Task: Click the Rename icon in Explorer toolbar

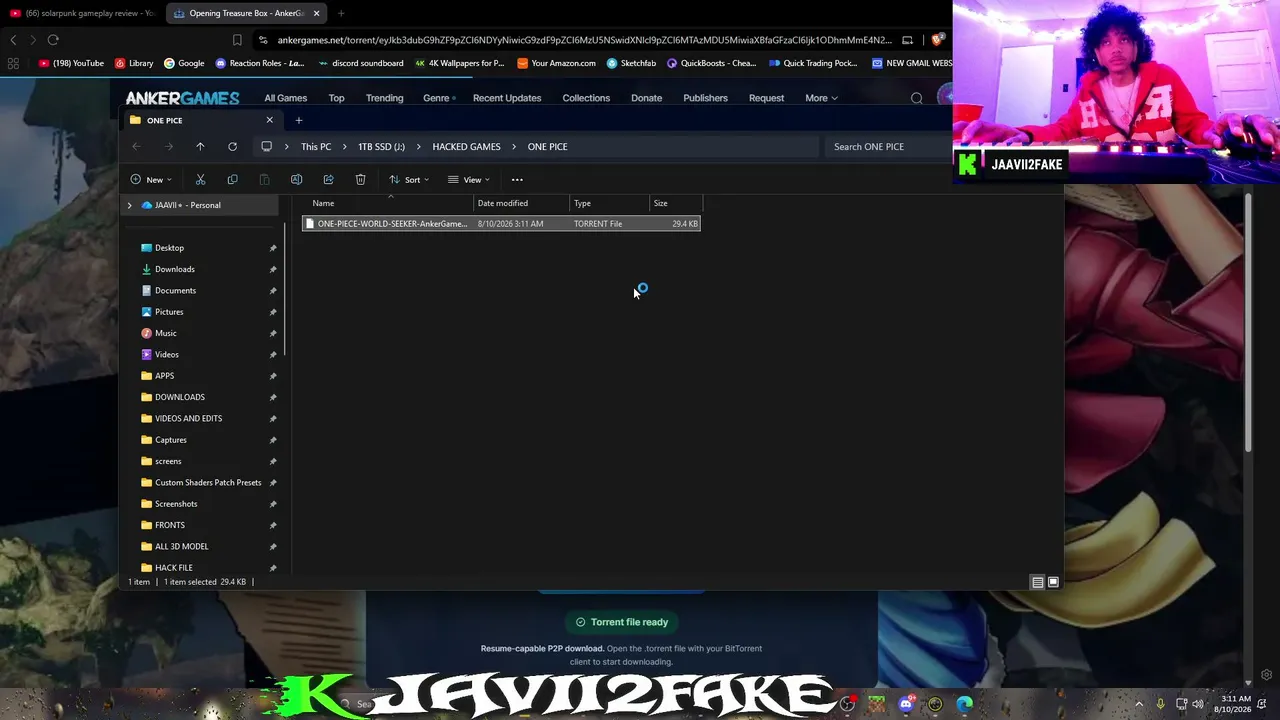Action: click(296, 180)
